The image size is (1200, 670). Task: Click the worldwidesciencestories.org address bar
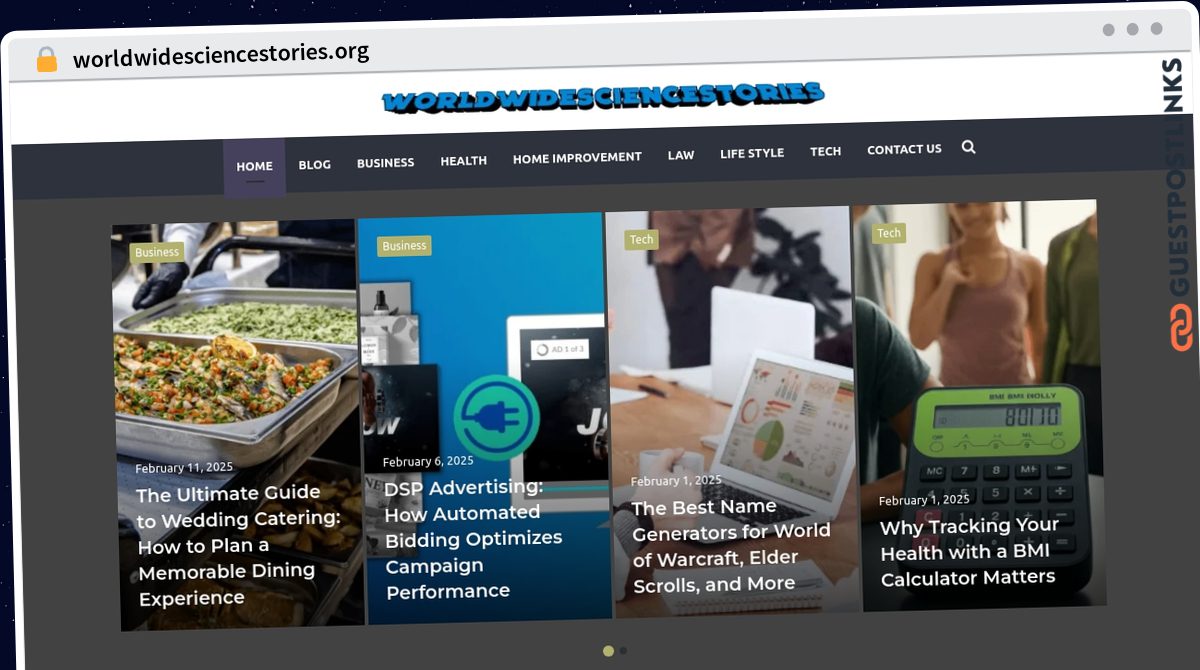(221, 55)
